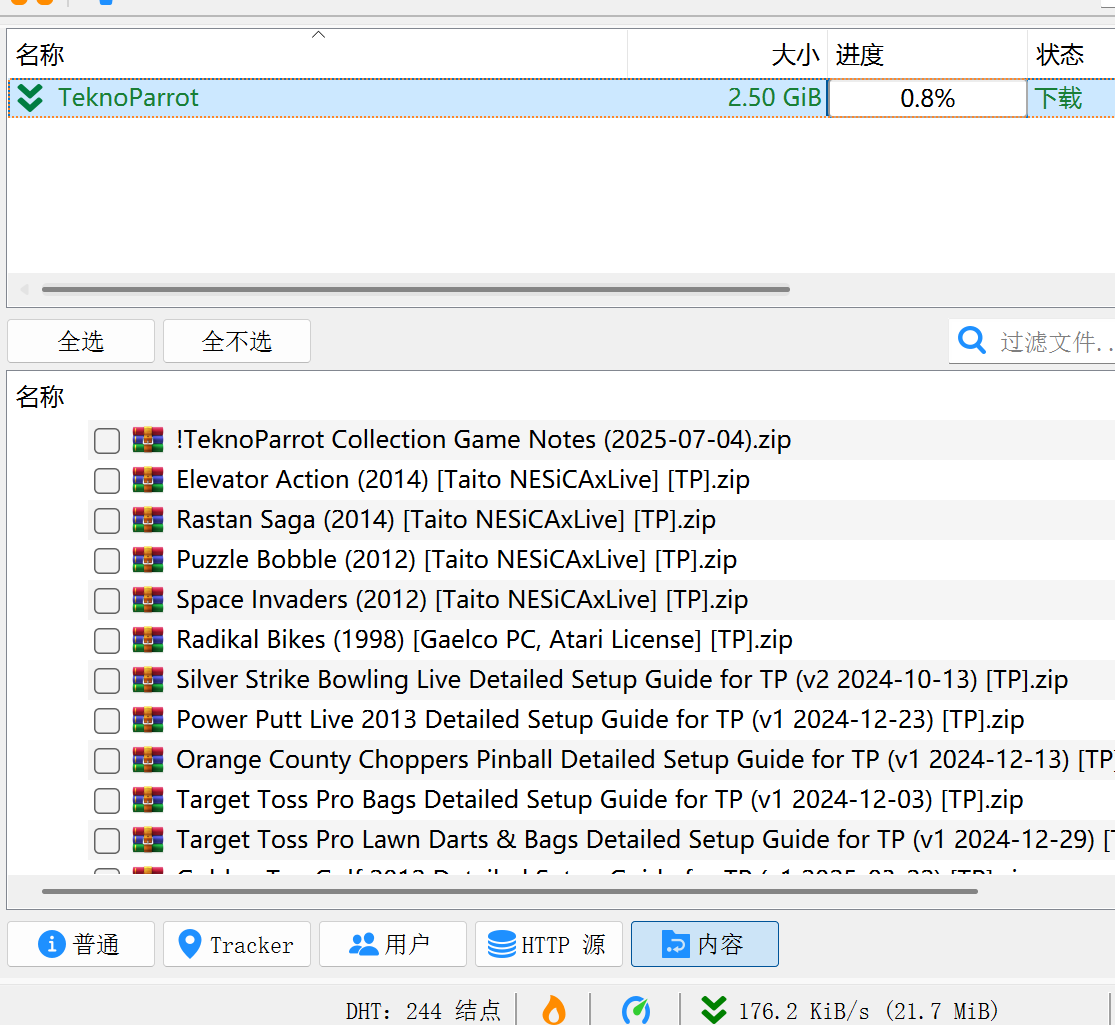Click zip icon of Orange County Choppers file

(148, 760)
